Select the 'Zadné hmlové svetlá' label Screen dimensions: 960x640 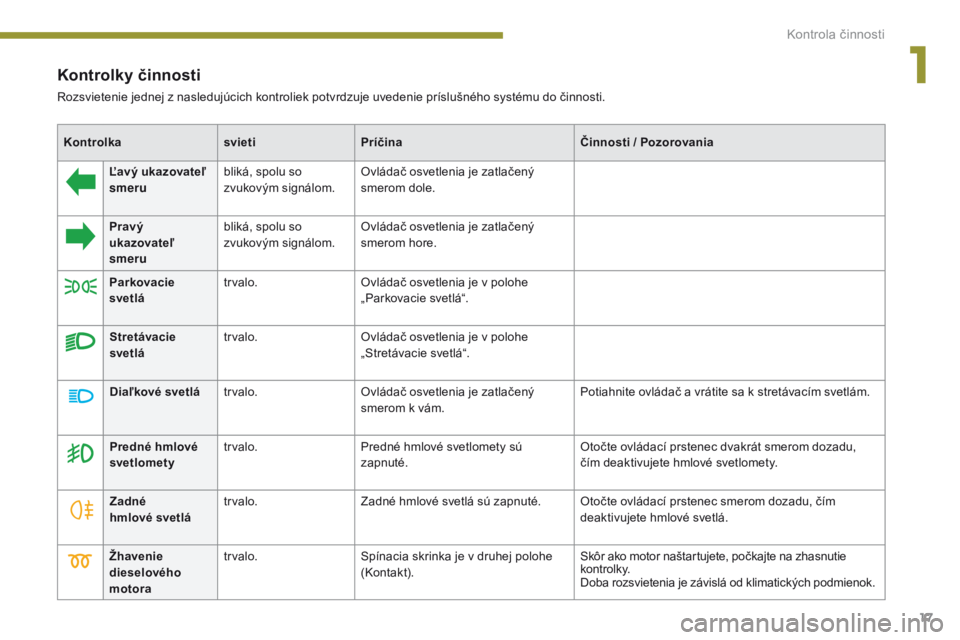pos(150,510)
